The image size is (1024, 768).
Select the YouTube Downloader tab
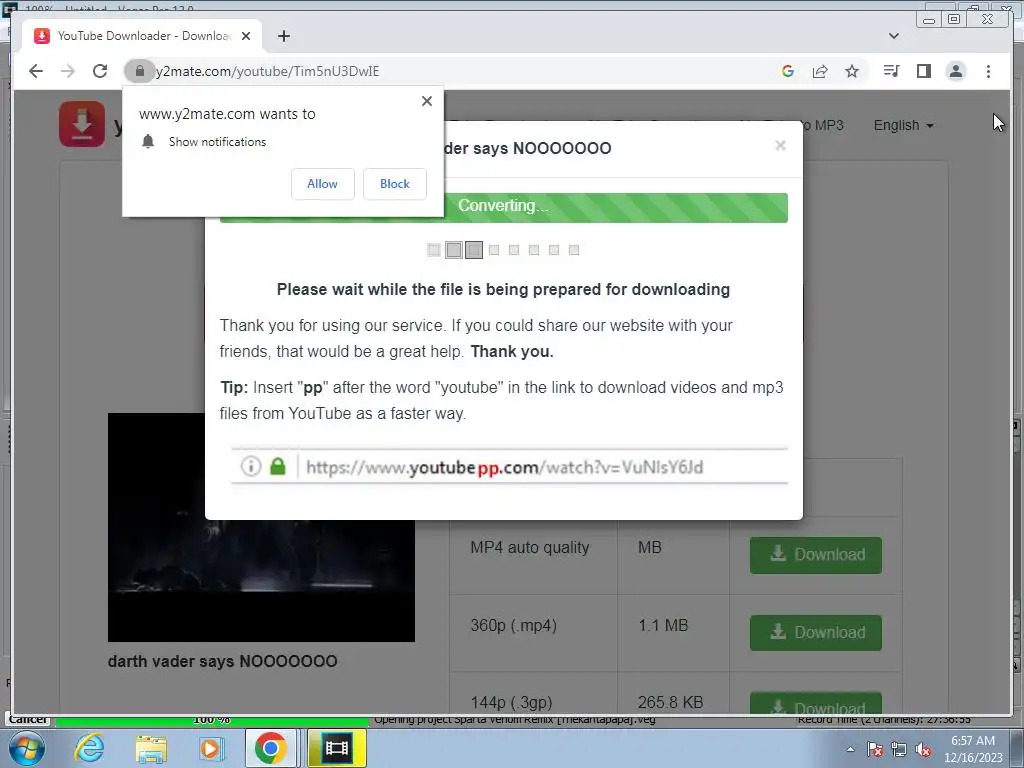pyautogui.click(x=142, y=36)
